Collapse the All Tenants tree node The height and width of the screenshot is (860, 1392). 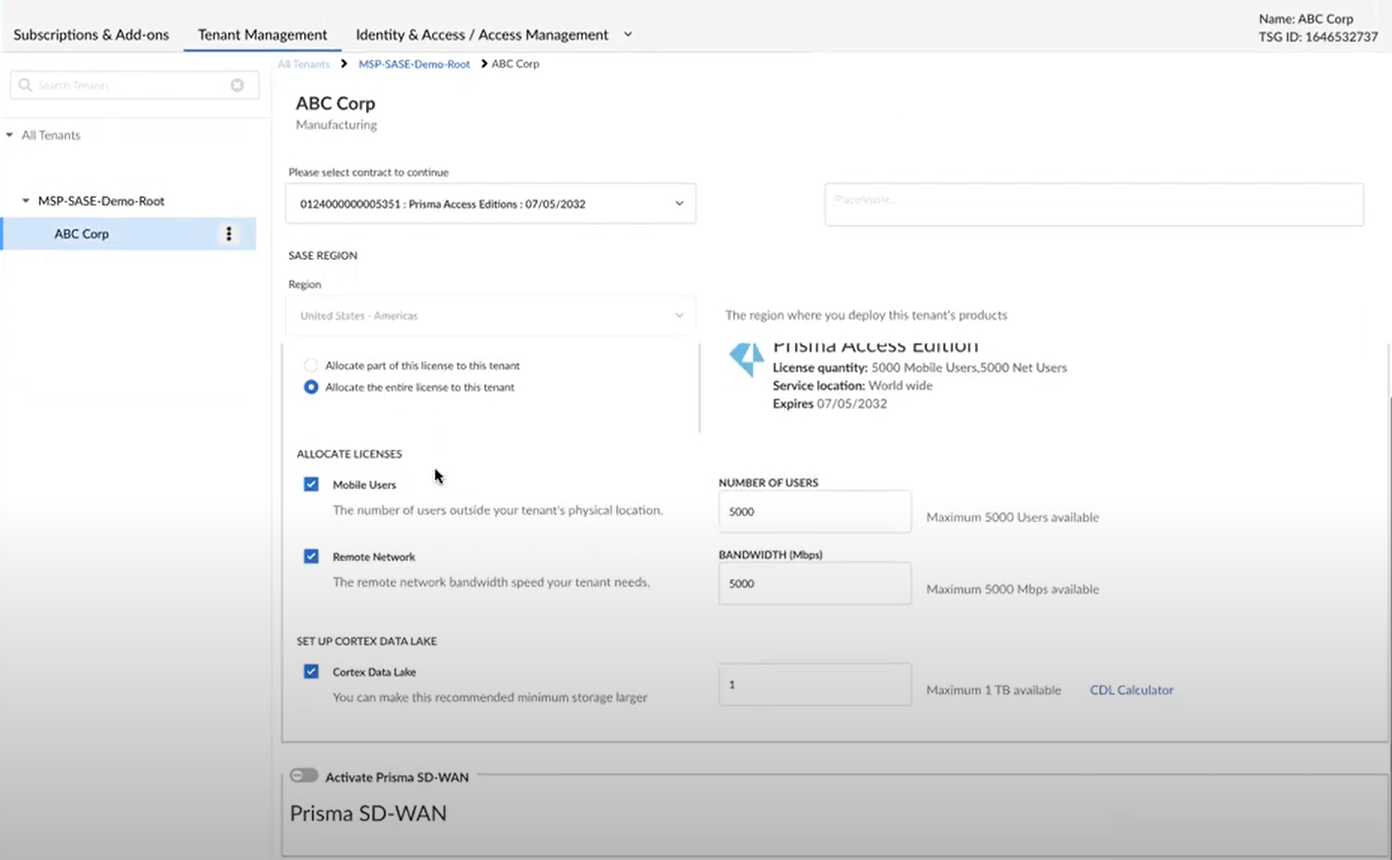click(10, 135)
